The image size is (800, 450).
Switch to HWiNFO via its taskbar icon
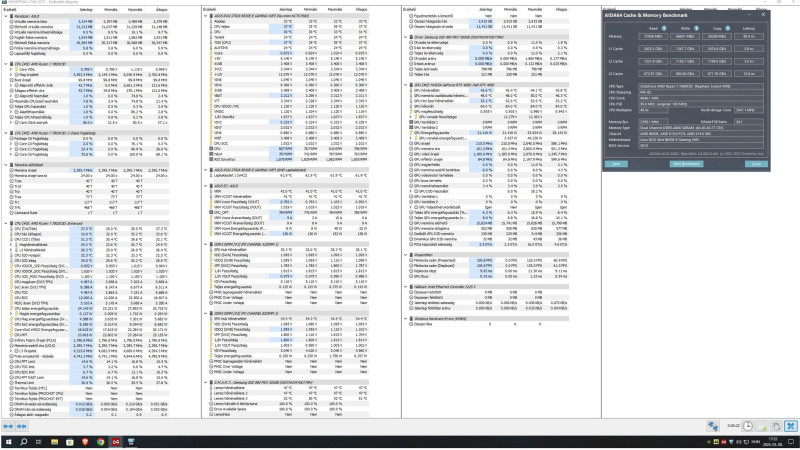coord(131,442)
